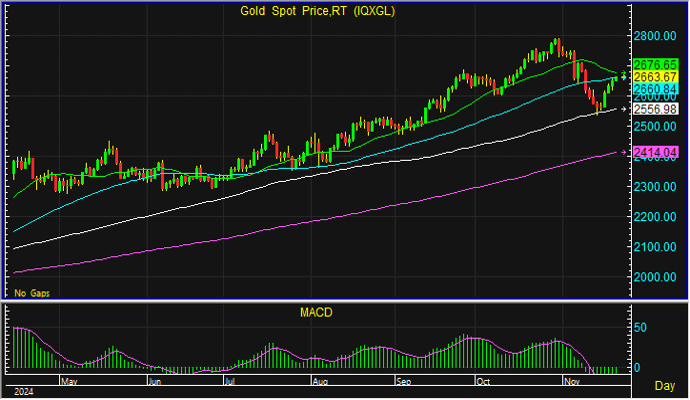Open the Day timeframe selector
The width and height of the screenshot is (690, 400).
tap(664, 385)
